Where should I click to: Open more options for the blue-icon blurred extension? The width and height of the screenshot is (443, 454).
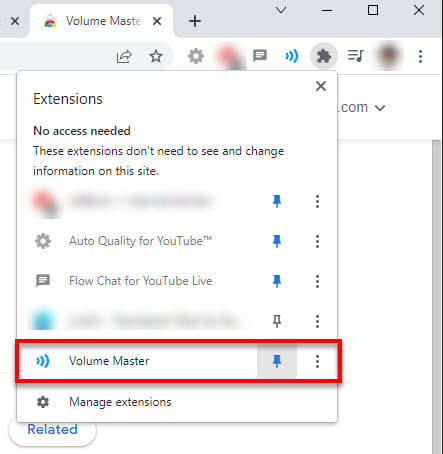pos(317,321)
